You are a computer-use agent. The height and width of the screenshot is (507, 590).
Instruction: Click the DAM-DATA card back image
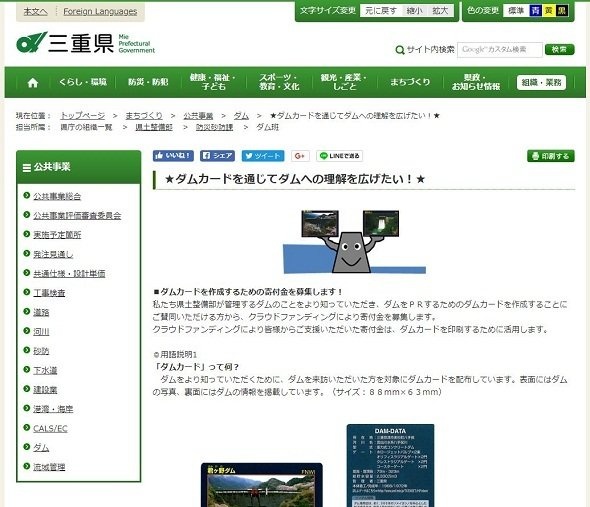(x=390, y=466)
